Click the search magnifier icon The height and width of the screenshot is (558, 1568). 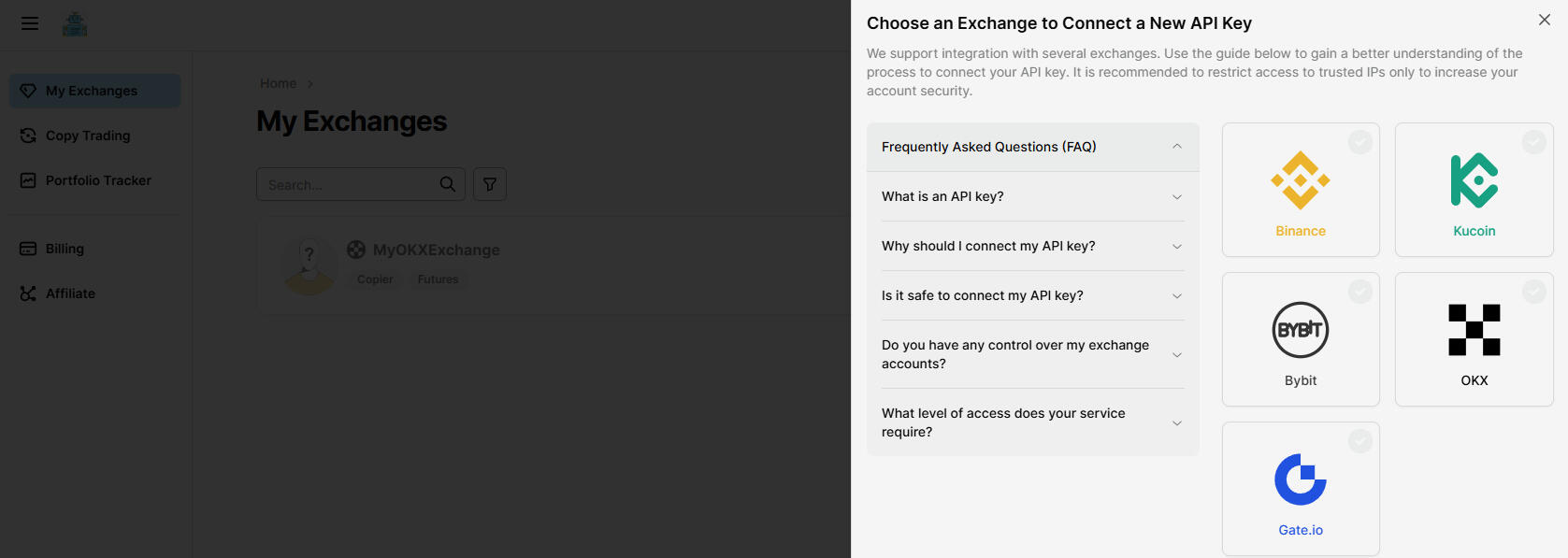[448, 184]
